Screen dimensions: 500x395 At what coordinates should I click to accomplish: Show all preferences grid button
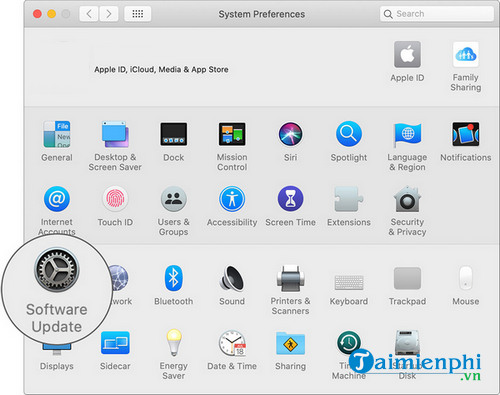[x=138, y=14]
